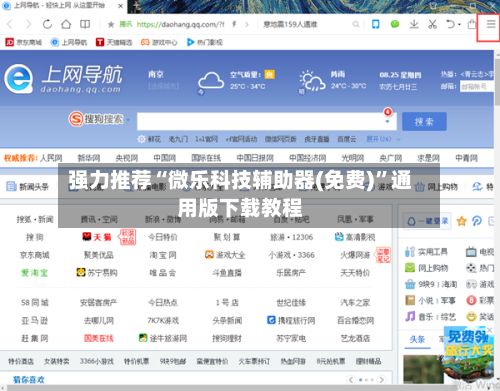Open the green WeChat toolbar icon
The width and height of the screenshot is (500, 391).
395,24
